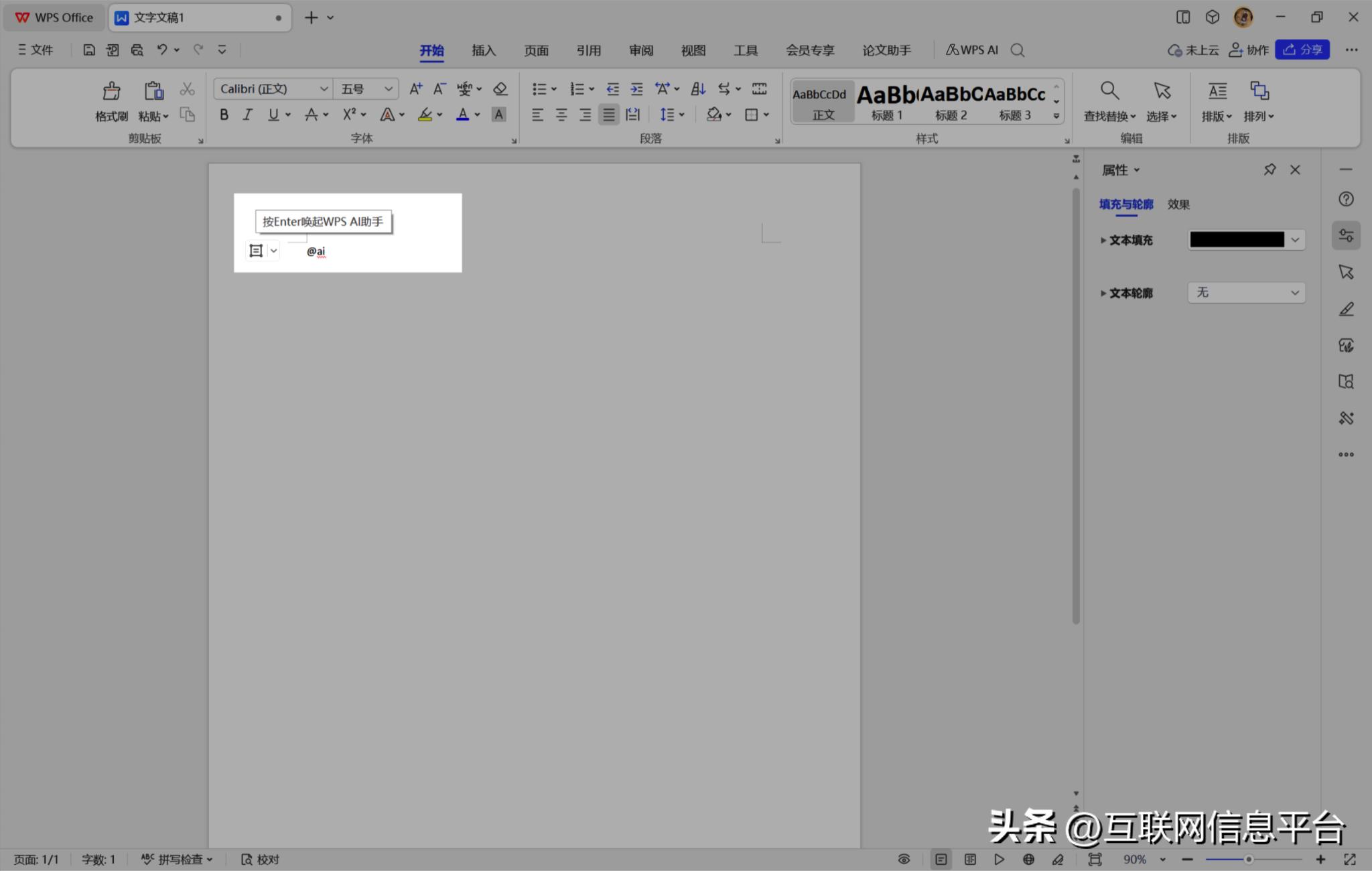
Task: Toggle bold formatting
Action: [224, 115]
